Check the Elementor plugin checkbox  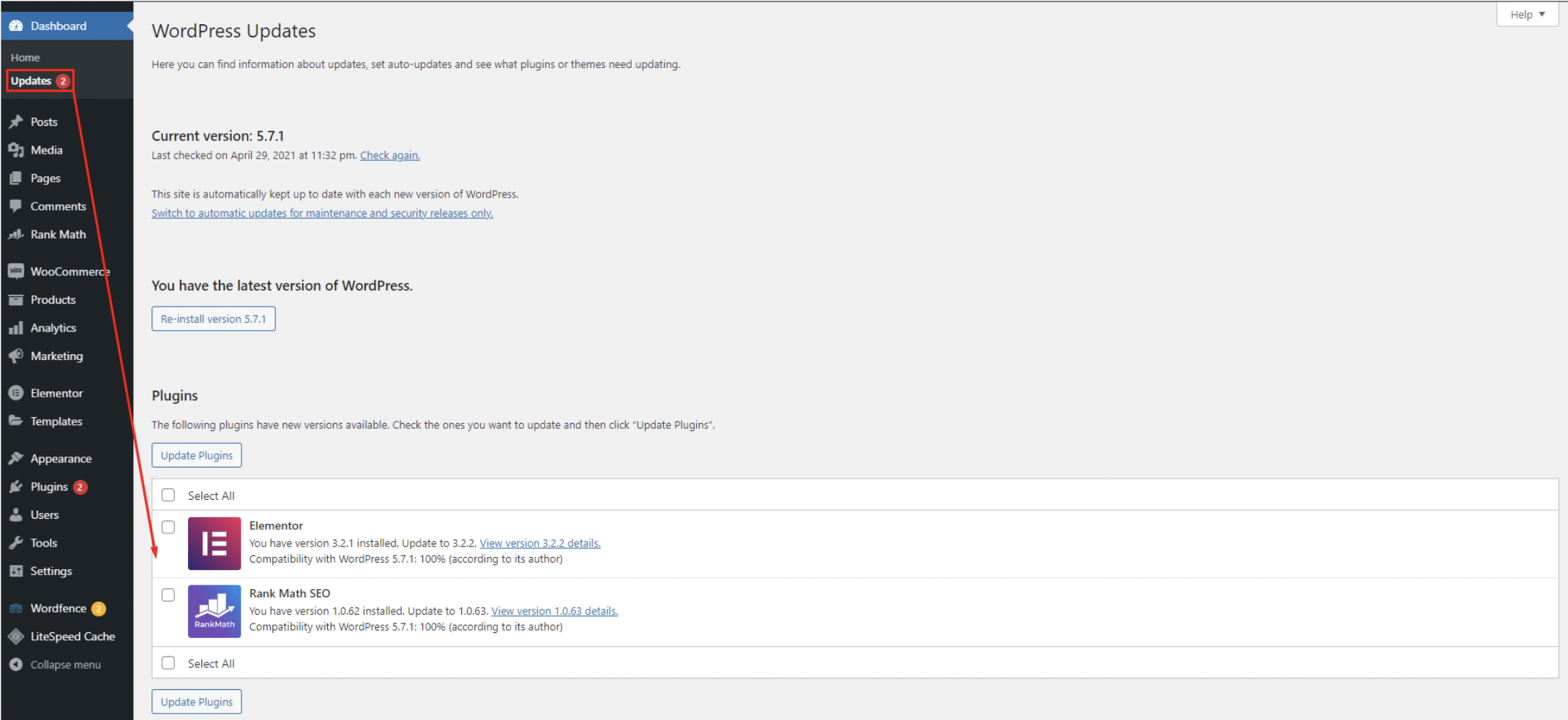pyautogui.click(x=168, y=527)
